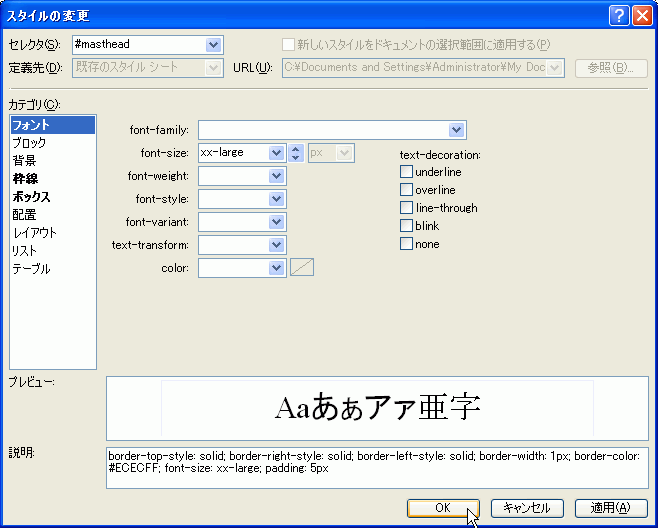This screenshot has height=528, width=658.
Task: Select the 配置 category
Action: point(53,215)
